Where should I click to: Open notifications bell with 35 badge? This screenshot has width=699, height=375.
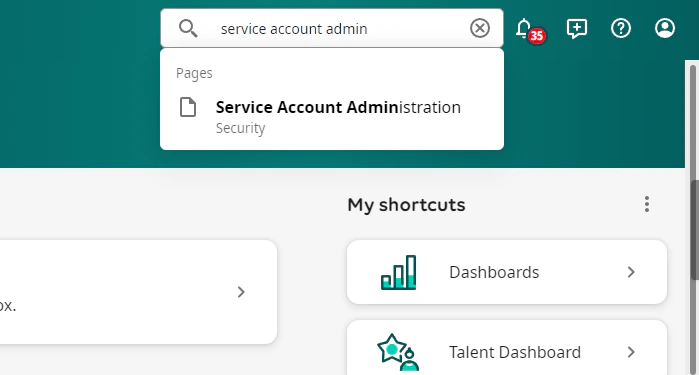click(x=530, y=30)
